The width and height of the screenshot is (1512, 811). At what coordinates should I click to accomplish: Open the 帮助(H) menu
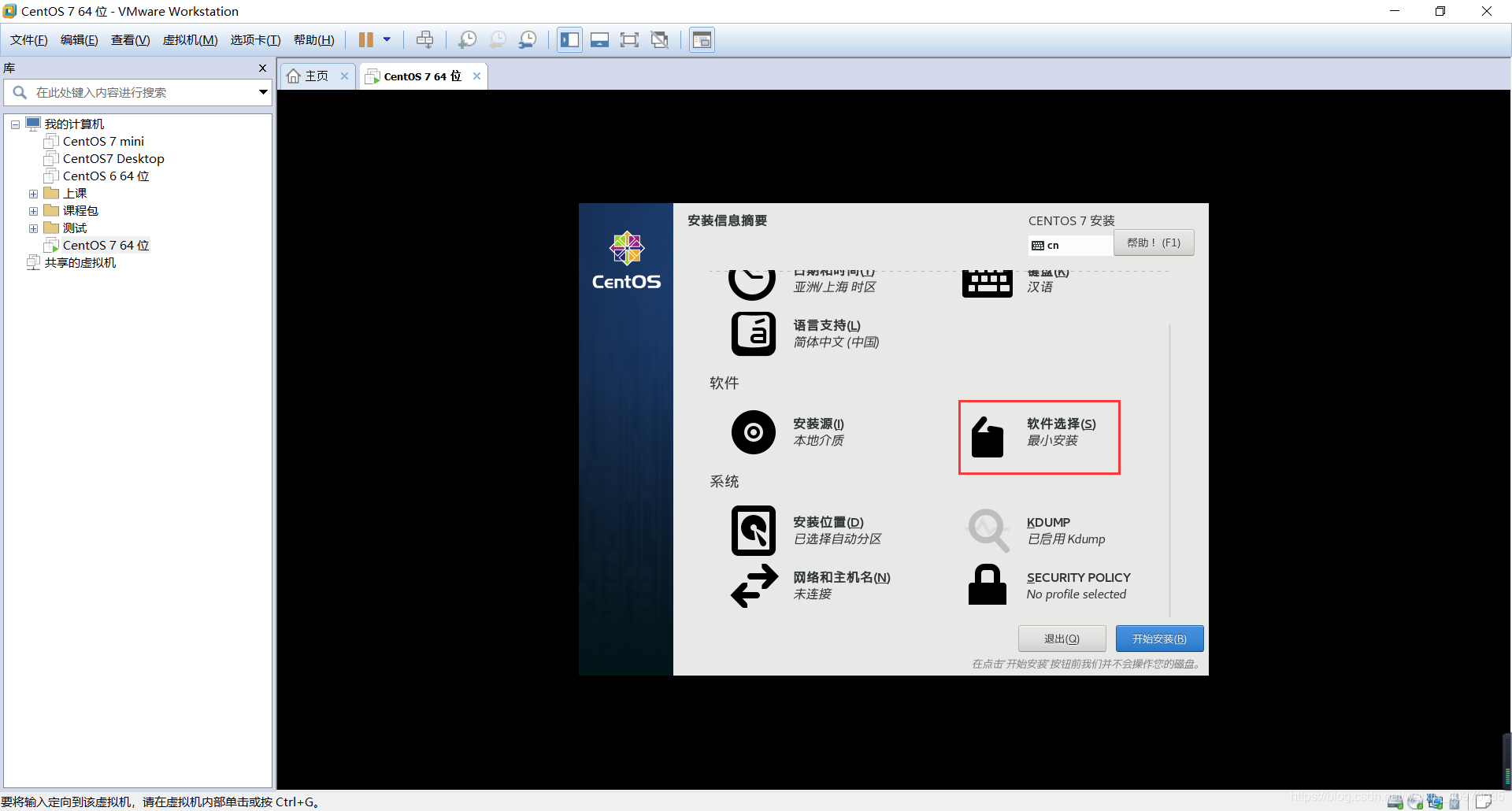[314, 40]
